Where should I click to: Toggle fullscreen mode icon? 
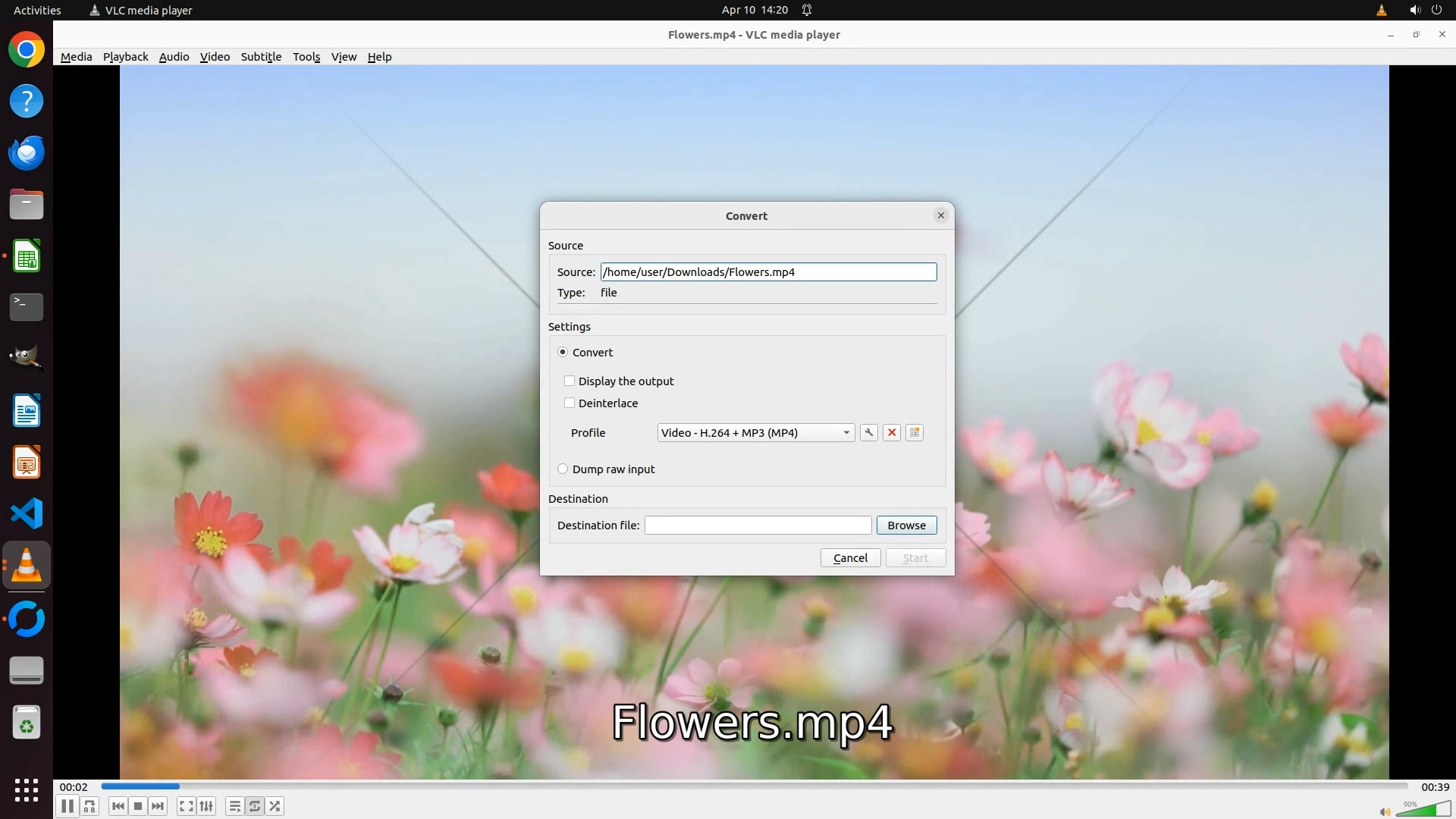186,806
